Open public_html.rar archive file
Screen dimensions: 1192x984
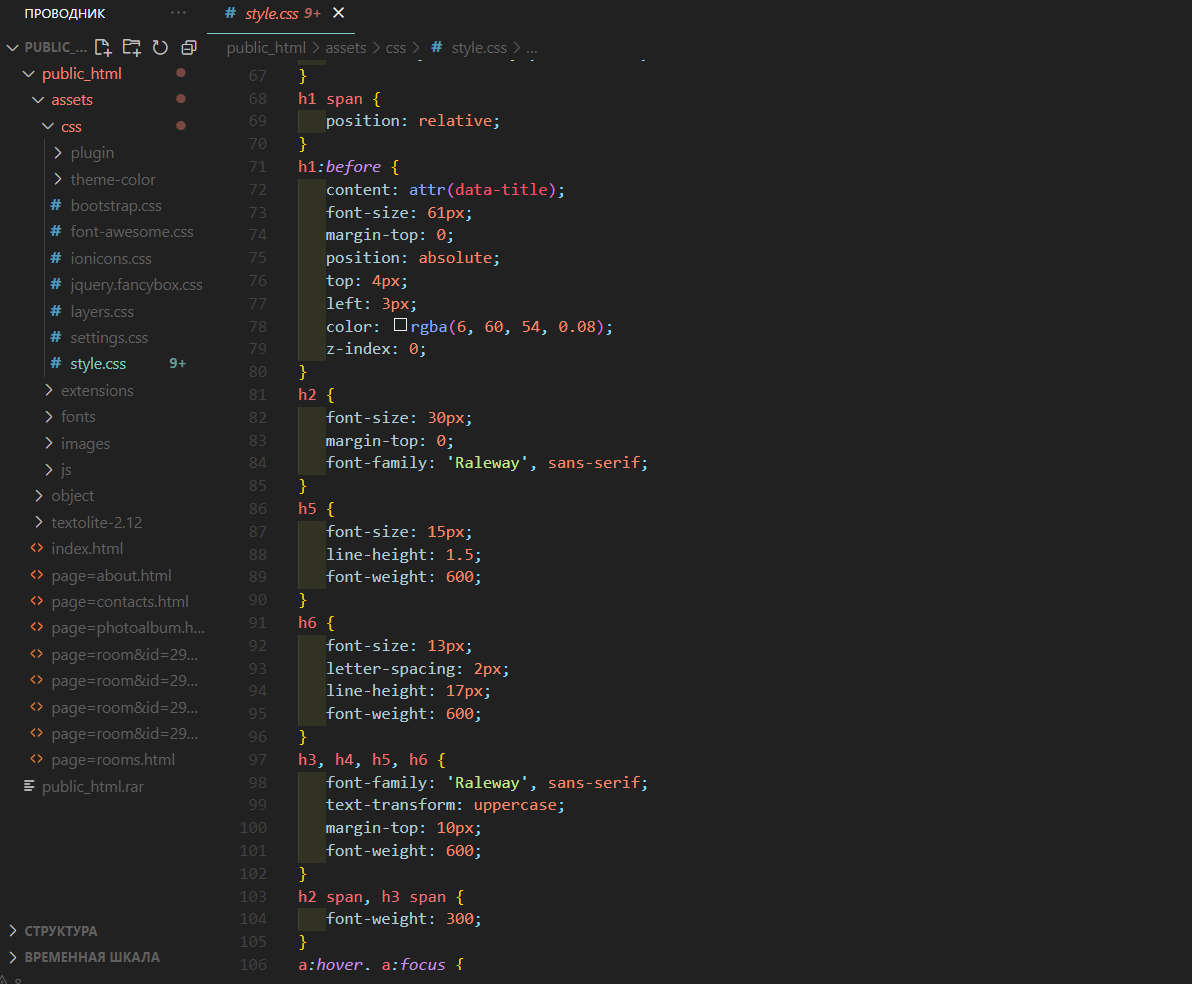click(x=93, y=786)
